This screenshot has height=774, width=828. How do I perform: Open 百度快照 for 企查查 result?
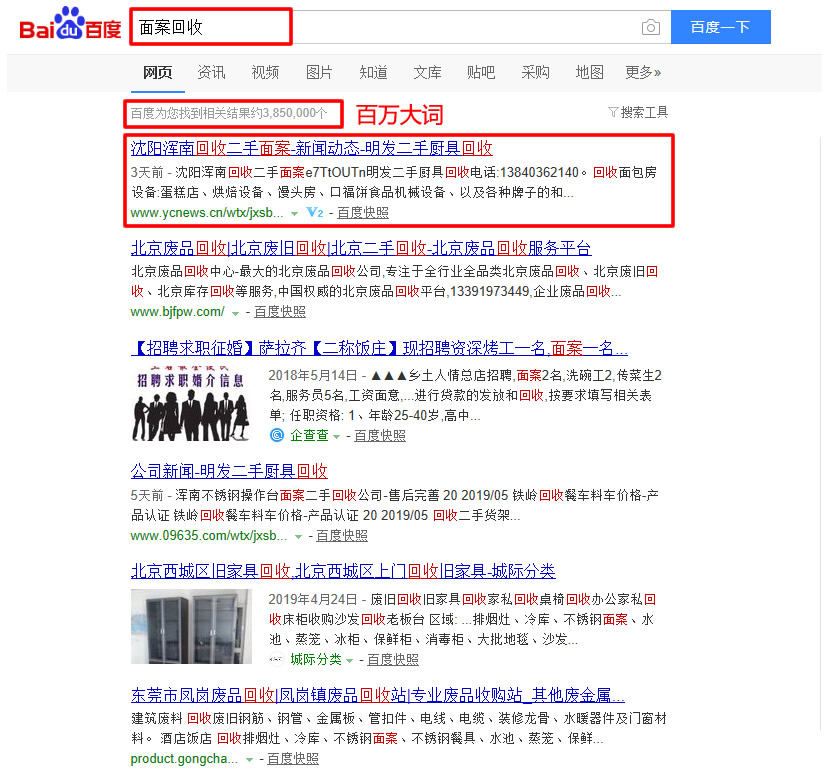tap(380, 436)
